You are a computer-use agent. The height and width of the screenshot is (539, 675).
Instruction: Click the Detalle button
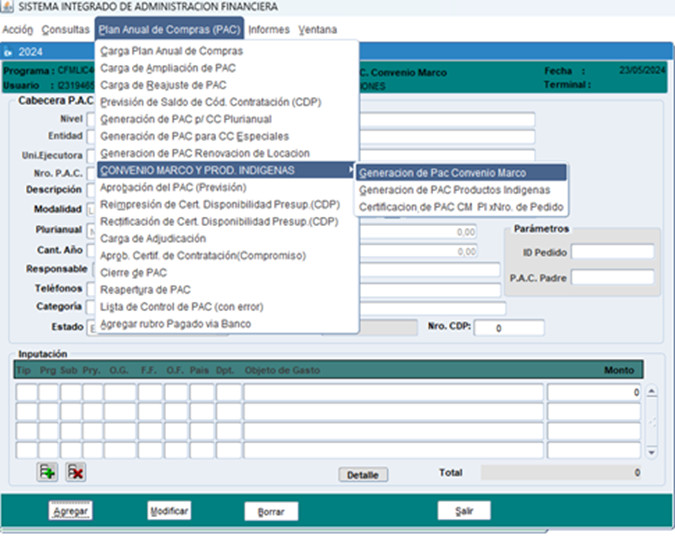point(362,475)
